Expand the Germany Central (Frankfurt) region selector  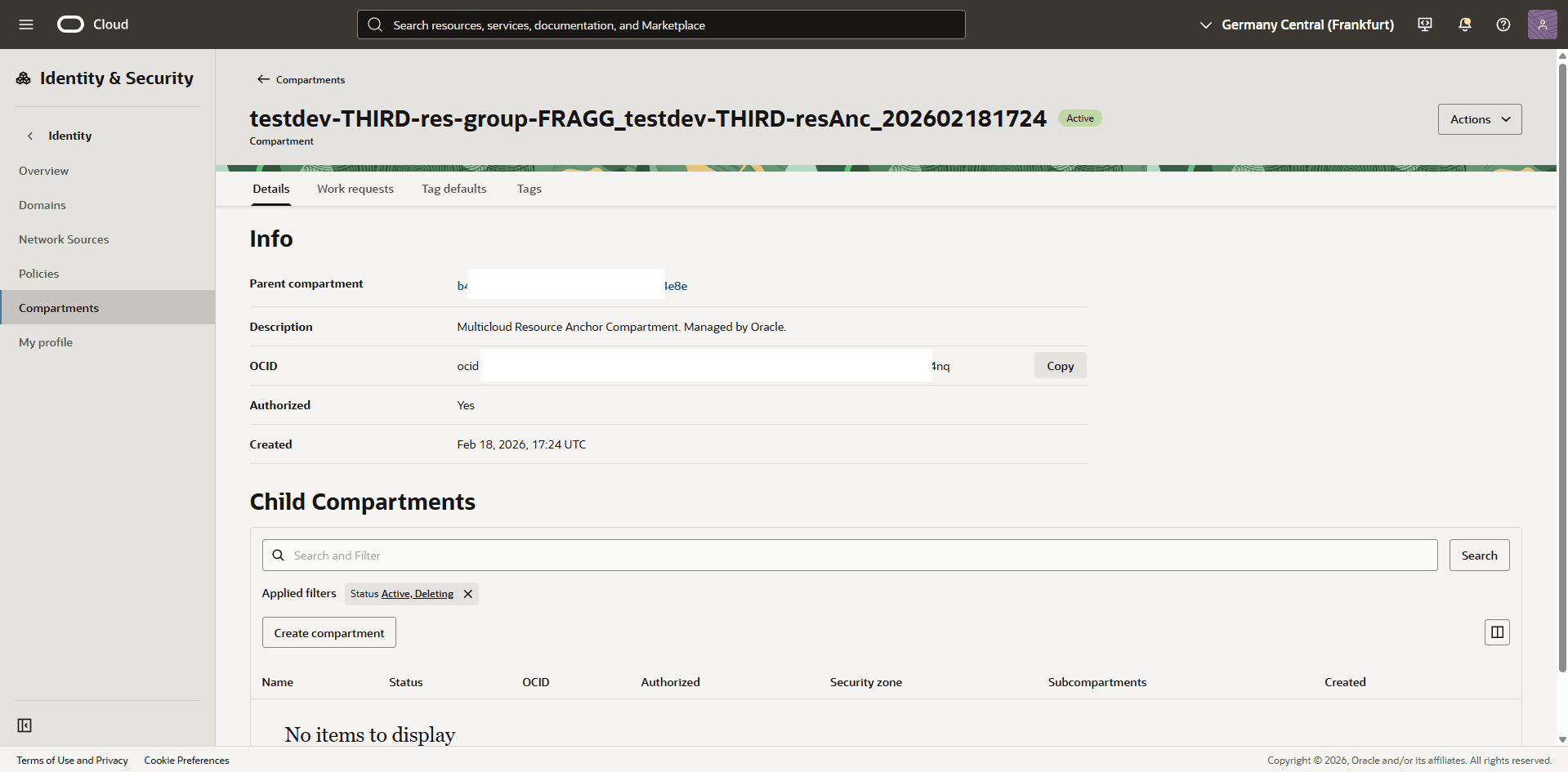(x=1296, y=25)
